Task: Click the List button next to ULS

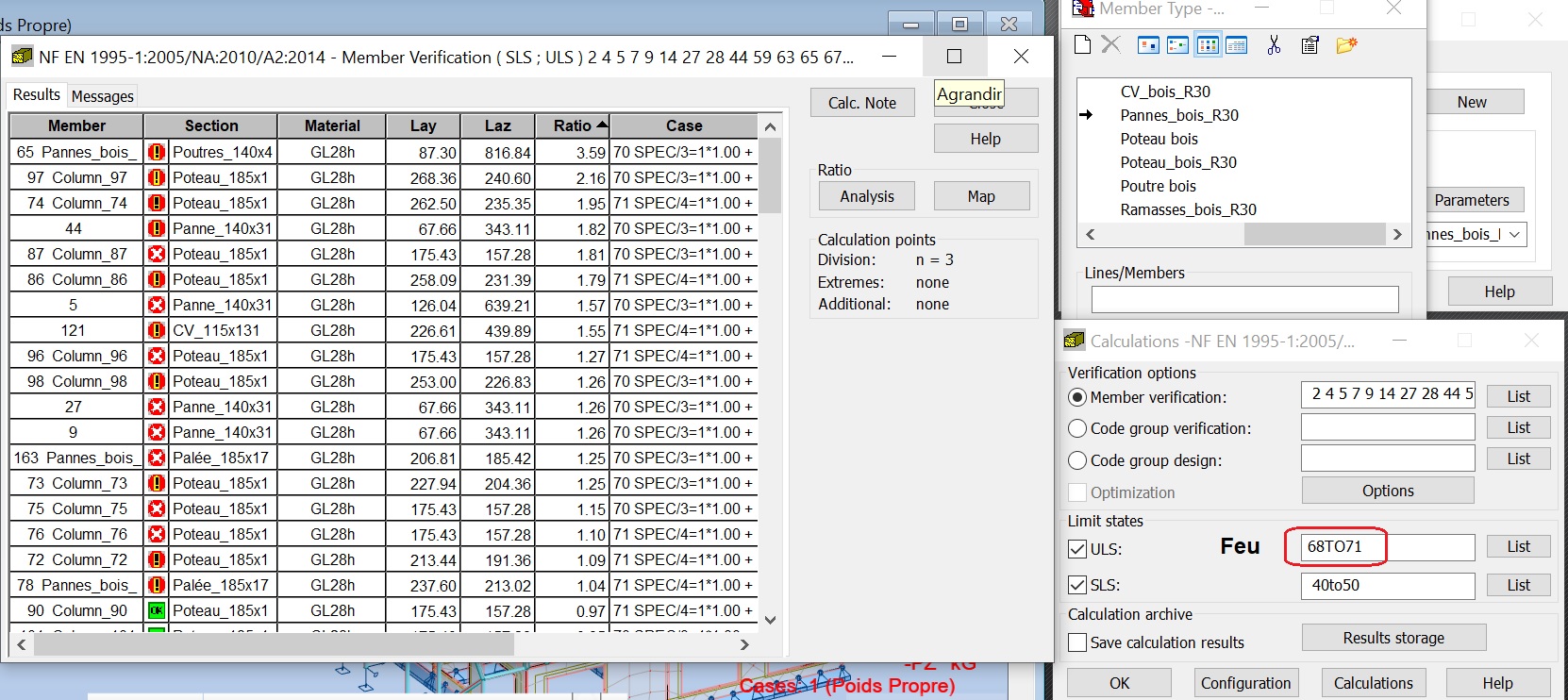Action: [x=1519, y=546]
